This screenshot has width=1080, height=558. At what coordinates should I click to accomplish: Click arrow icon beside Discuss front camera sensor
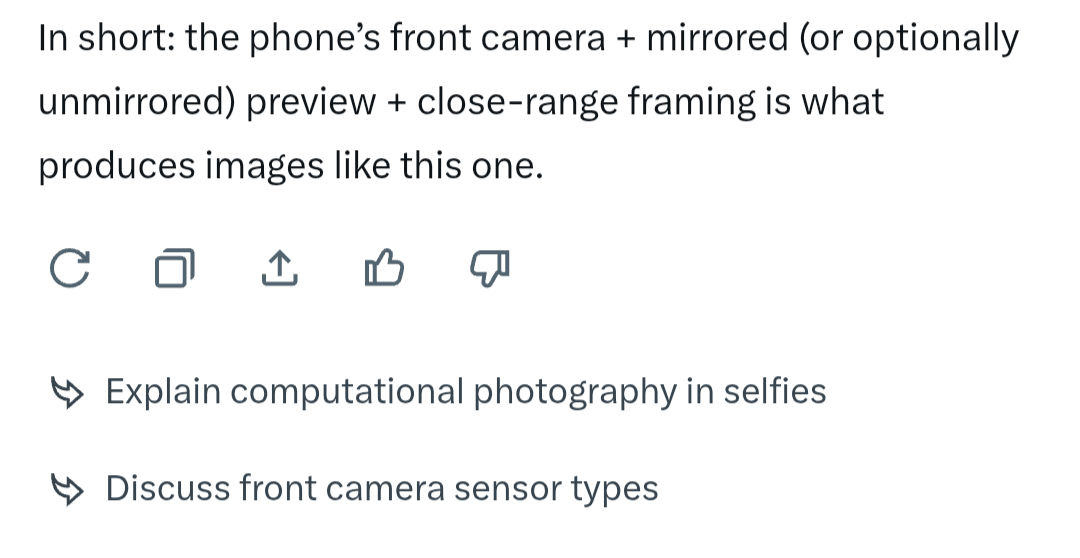pos(67,489)
